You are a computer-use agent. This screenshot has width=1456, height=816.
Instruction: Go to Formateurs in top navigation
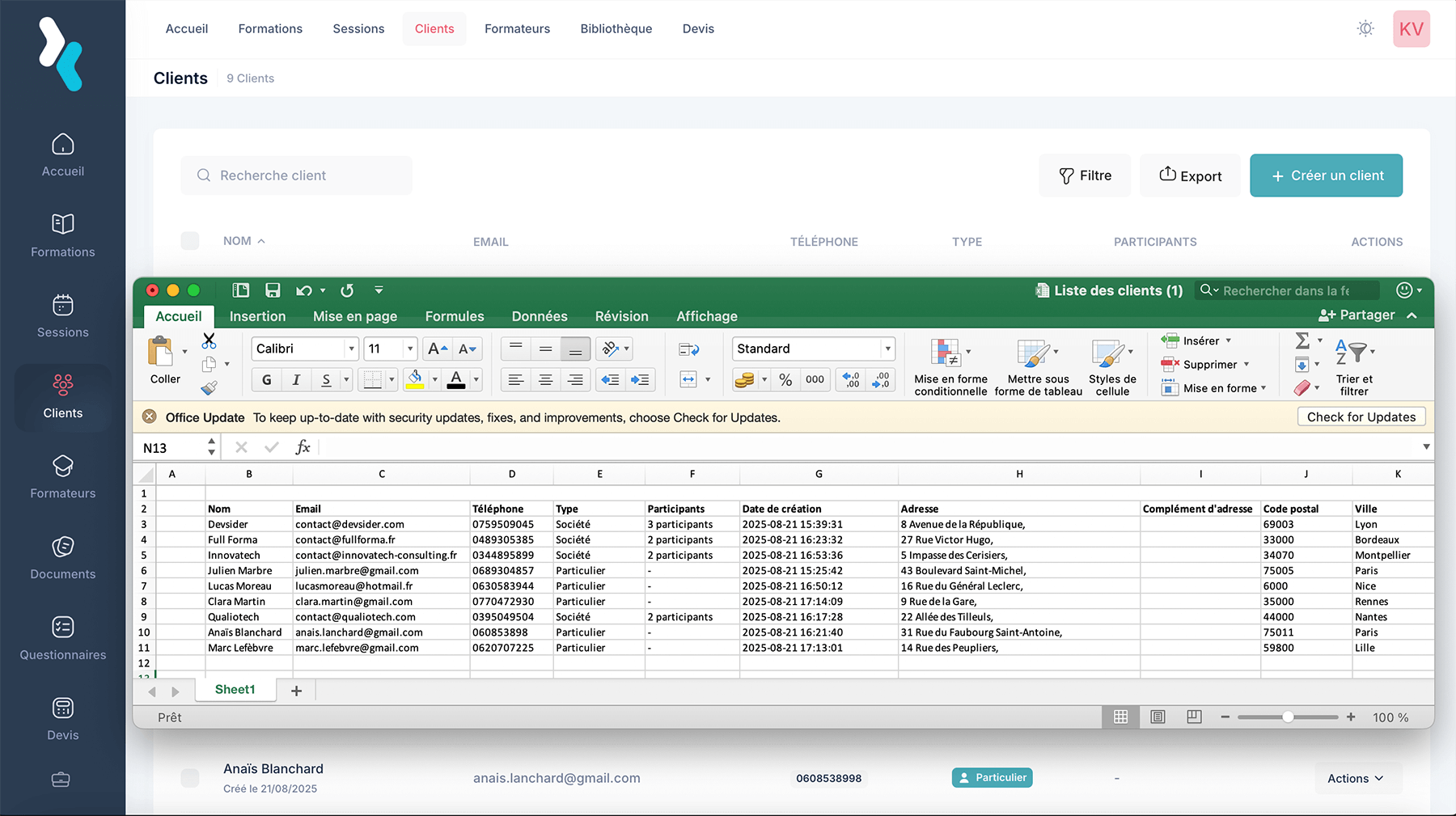click(517, 29)
